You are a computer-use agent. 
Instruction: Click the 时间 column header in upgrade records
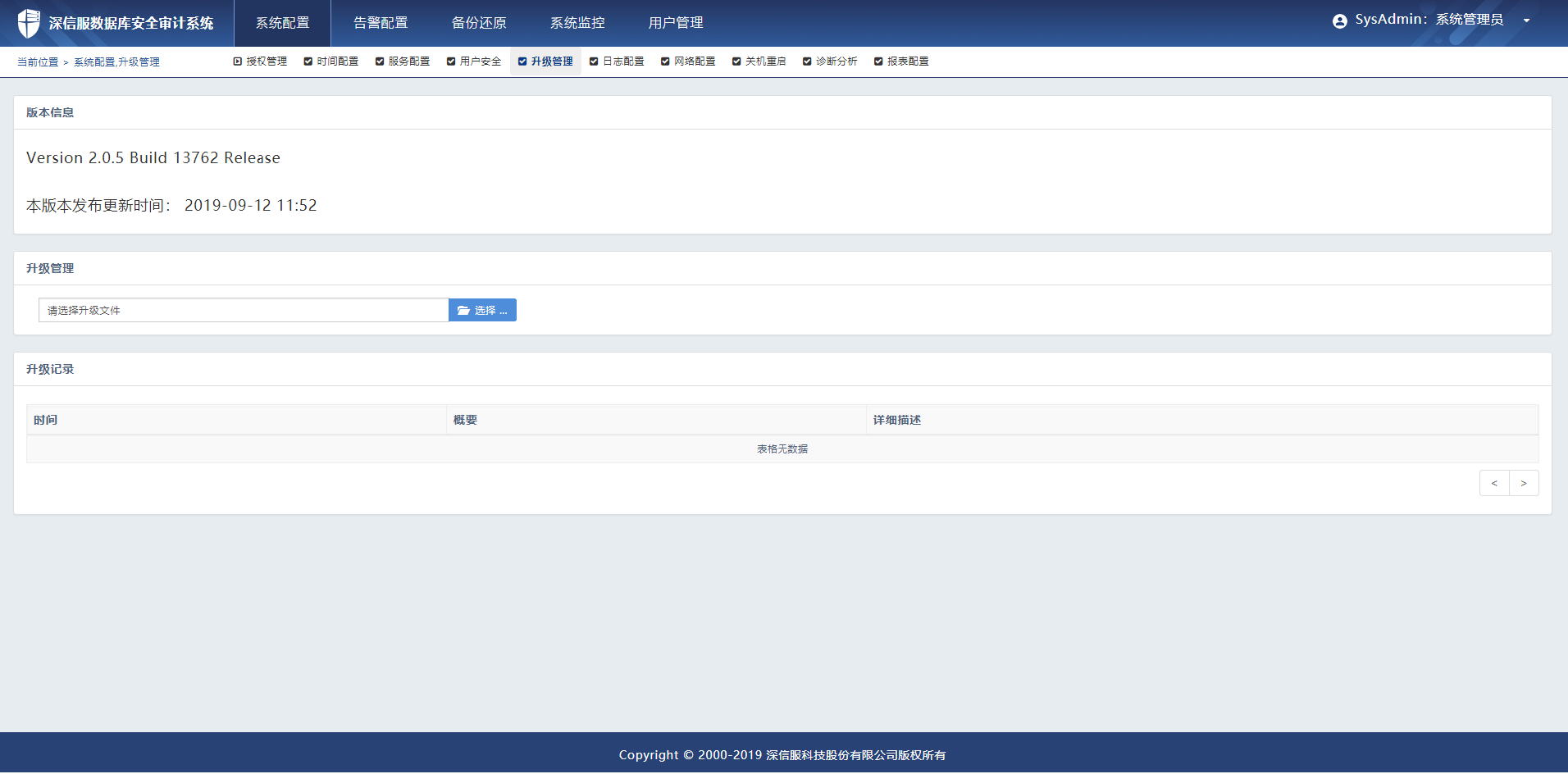pyautogui.click(x=46, y=420)
